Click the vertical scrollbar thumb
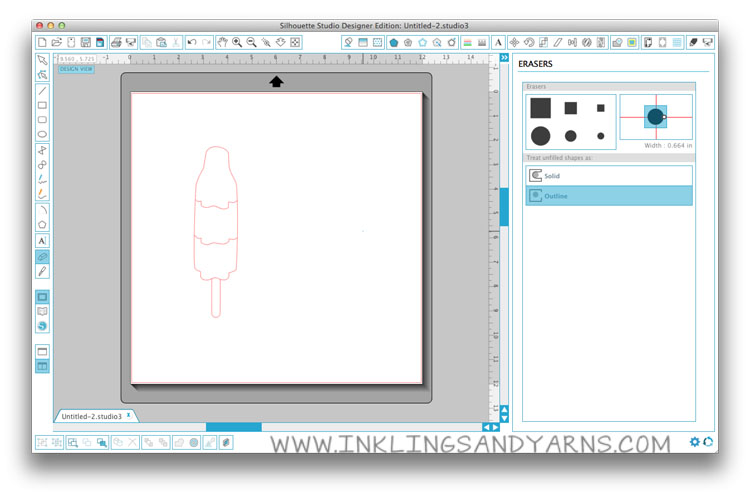 click(x=504, y=207)
